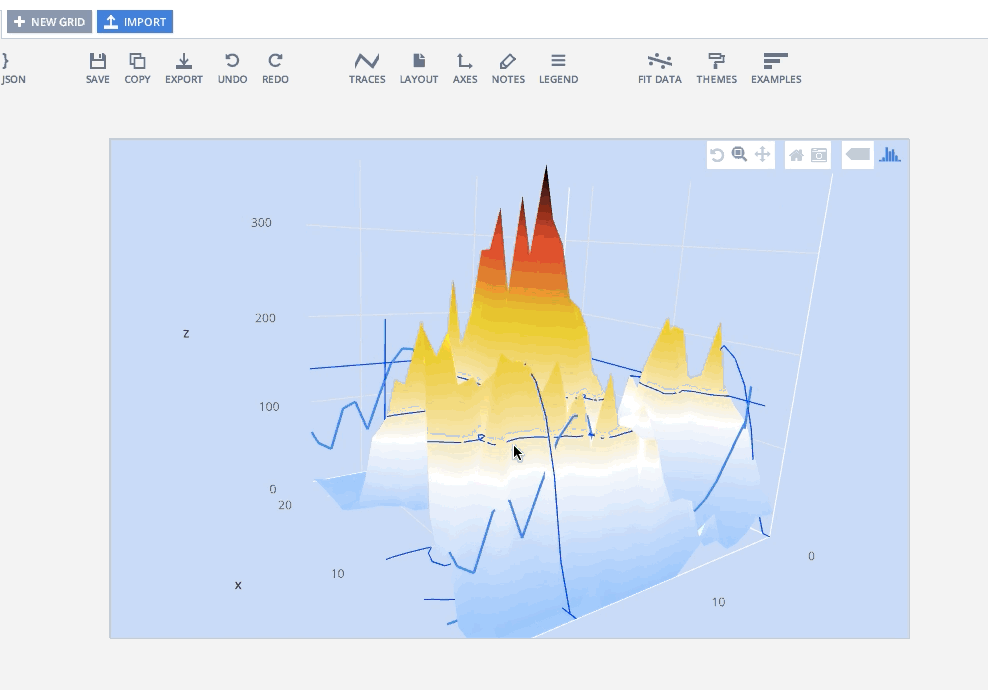Create a New Grid

click(x=48, y=21)
